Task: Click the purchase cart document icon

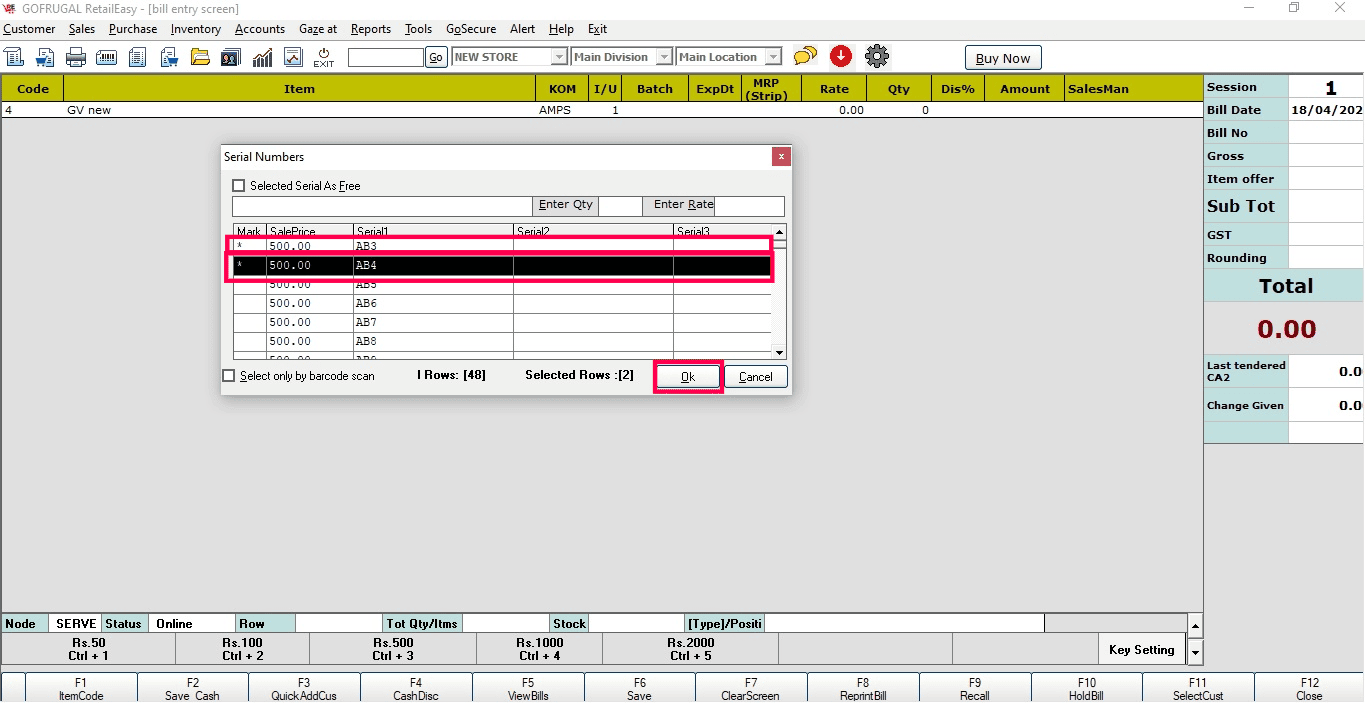Action: click(169, 57)
